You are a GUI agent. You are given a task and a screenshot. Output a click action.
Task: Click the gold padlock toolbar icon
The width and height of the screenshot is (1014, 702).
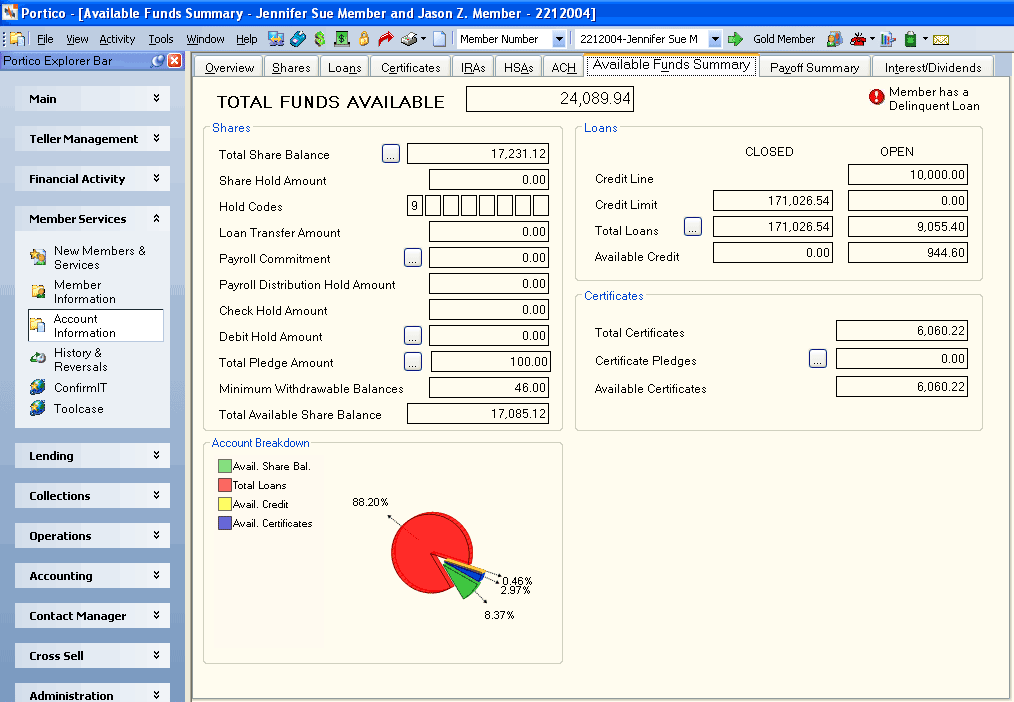point(364,39)
